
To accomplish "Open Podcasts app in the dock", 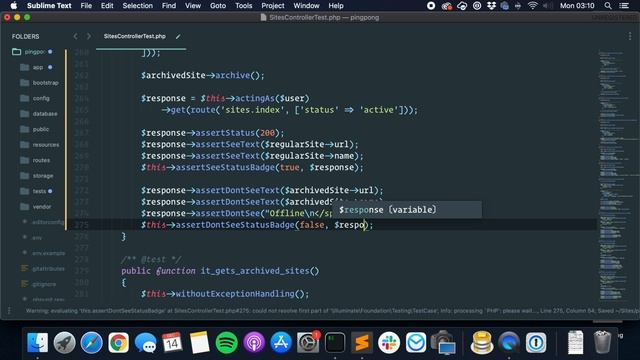I will coord(254,342).
